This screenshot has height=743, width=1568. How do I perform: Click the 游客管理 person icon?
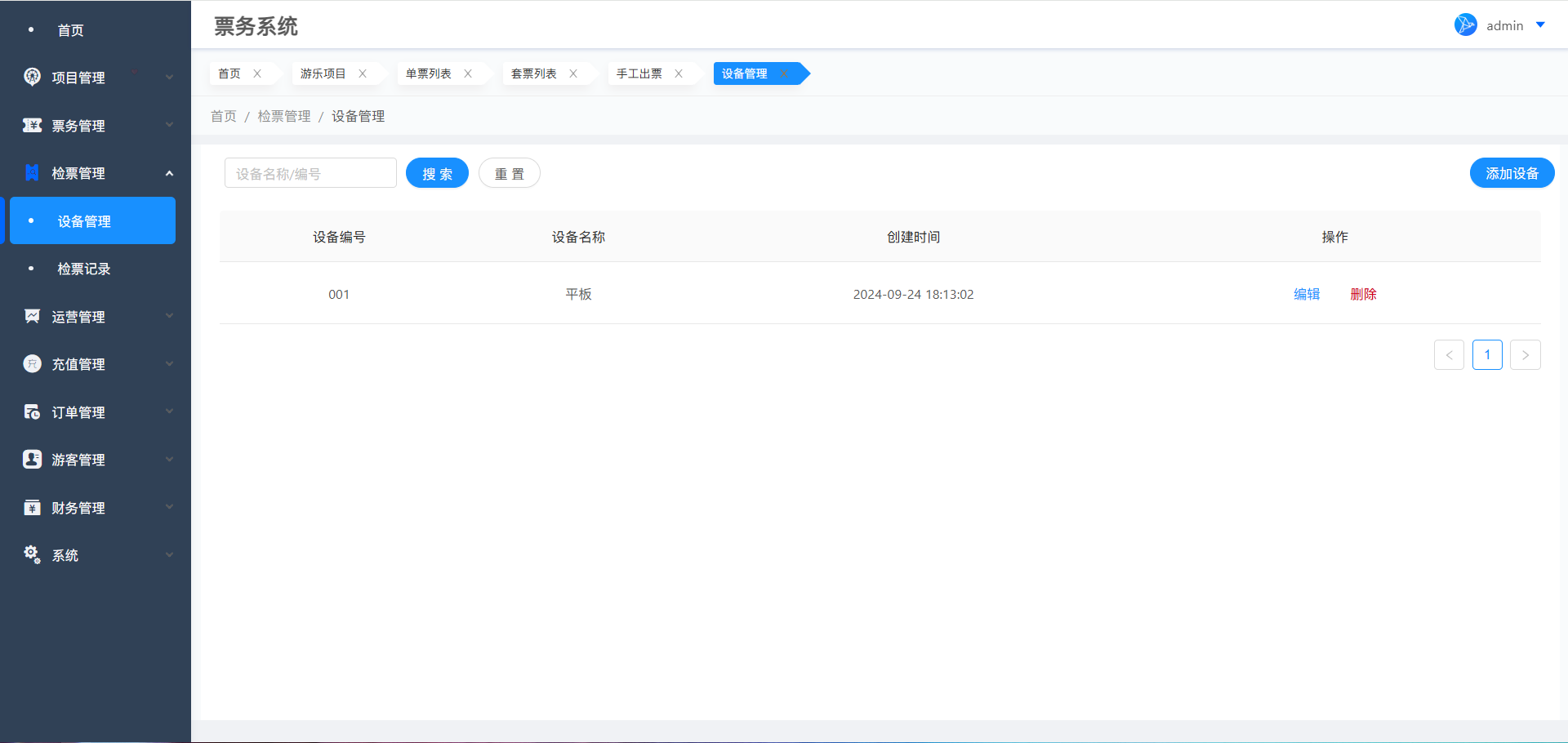(x=32, y=459)
